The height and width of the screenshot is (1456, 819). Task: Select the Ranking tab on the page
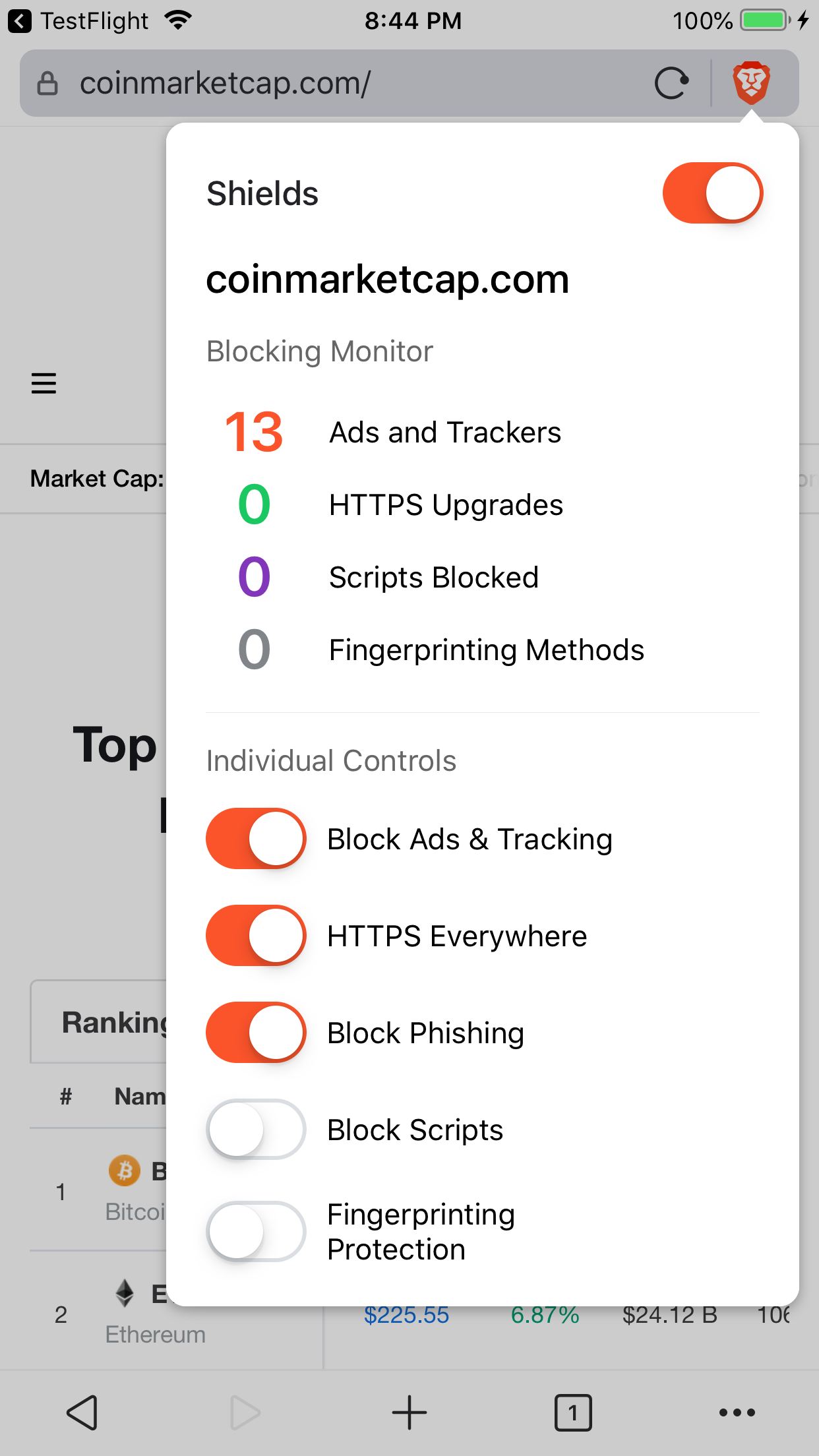click(99, 1022)
